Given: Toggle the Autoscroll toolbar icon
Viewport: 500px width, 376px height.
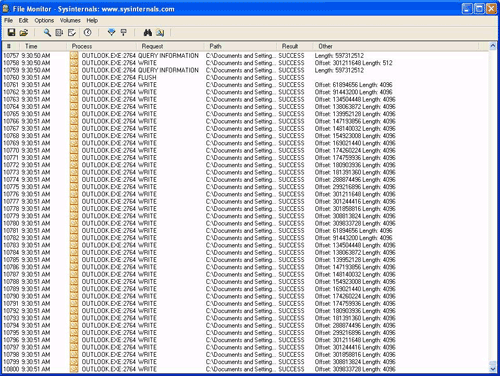Looking at the screenshot, I should (59, 32).
